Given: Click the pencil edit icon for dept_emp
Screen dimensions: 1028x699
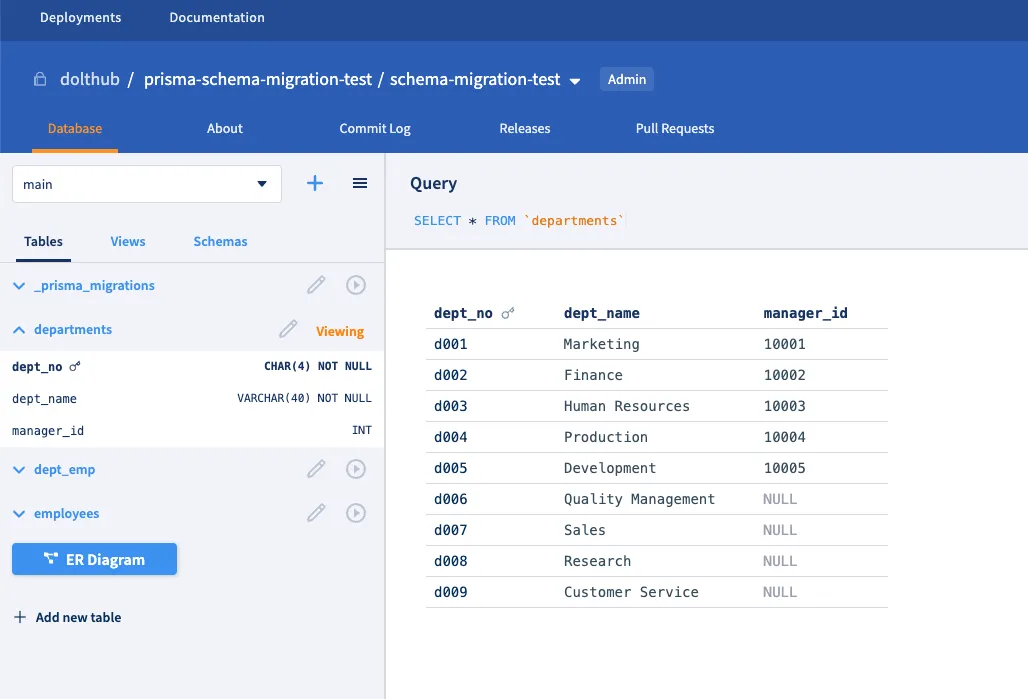Looking at the screenshot, I should (x=316, y=469).
